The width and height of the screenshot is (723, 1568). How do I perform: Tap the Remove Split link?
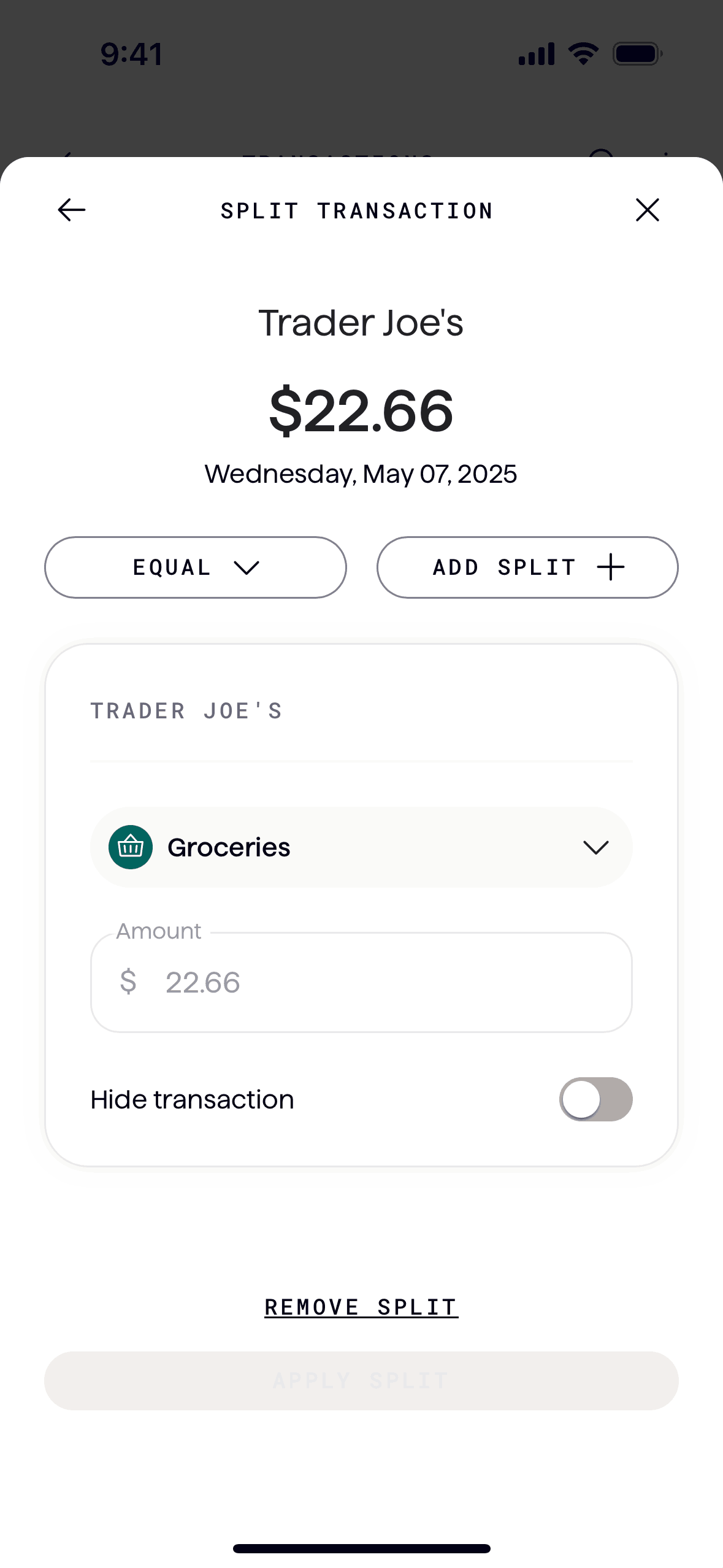pyautogui.click(x=361, y=1307)
